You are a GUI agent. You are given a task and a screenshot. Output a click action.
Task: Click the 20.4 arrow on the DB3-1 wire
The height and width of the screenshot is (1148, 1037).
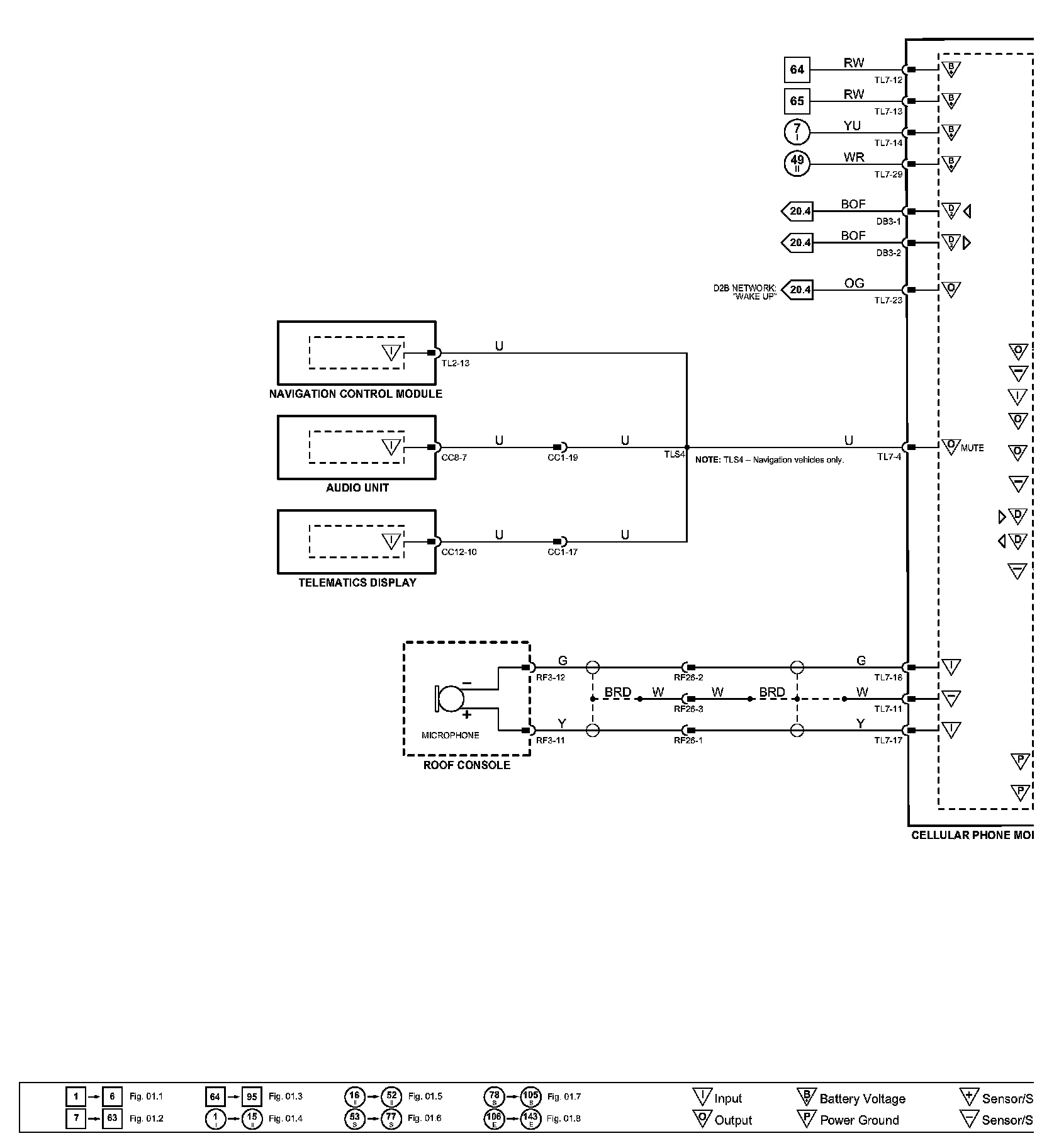click(798, 211)
